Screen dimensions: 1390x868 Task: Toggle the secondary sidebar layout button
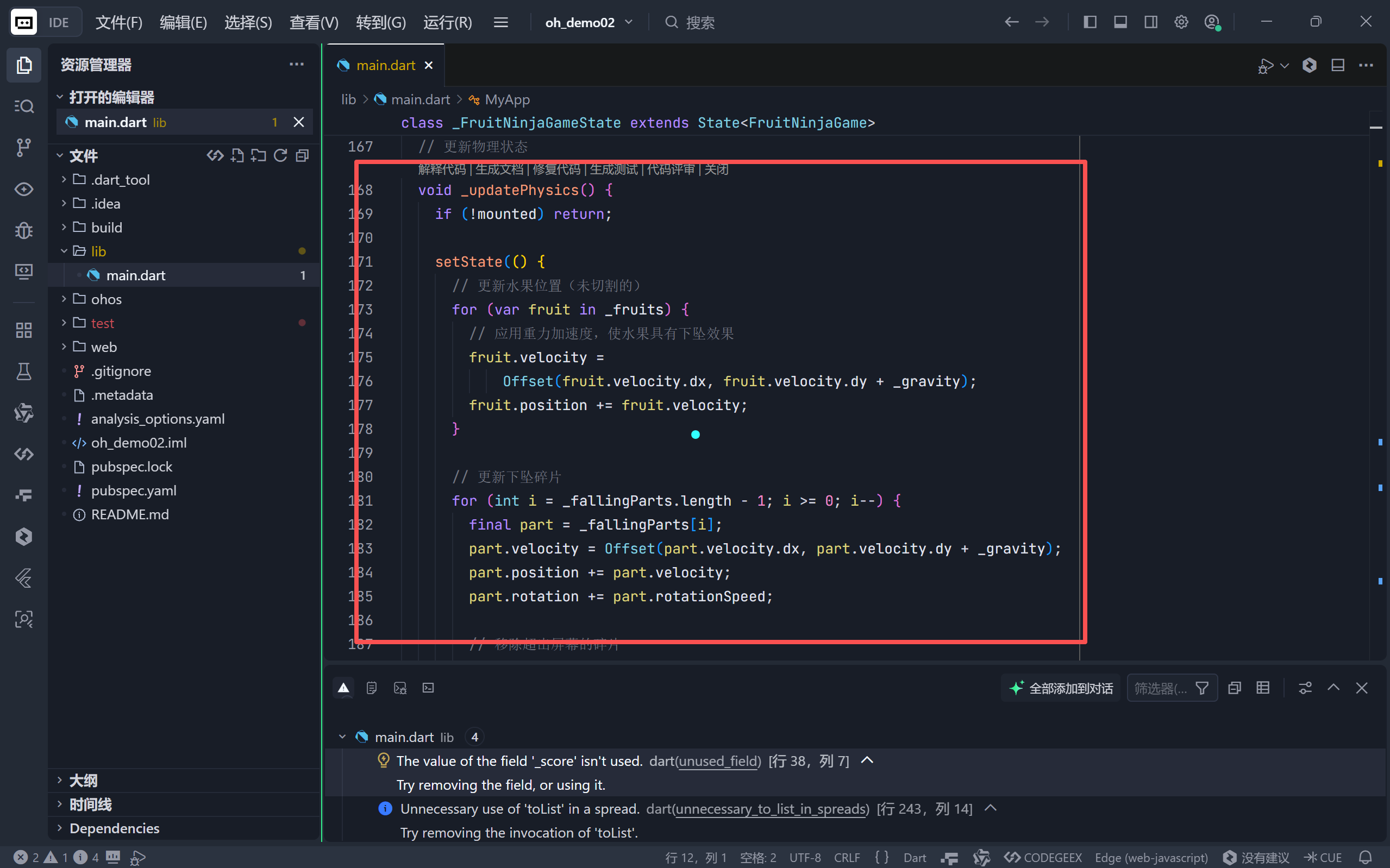coord(1150,22)
